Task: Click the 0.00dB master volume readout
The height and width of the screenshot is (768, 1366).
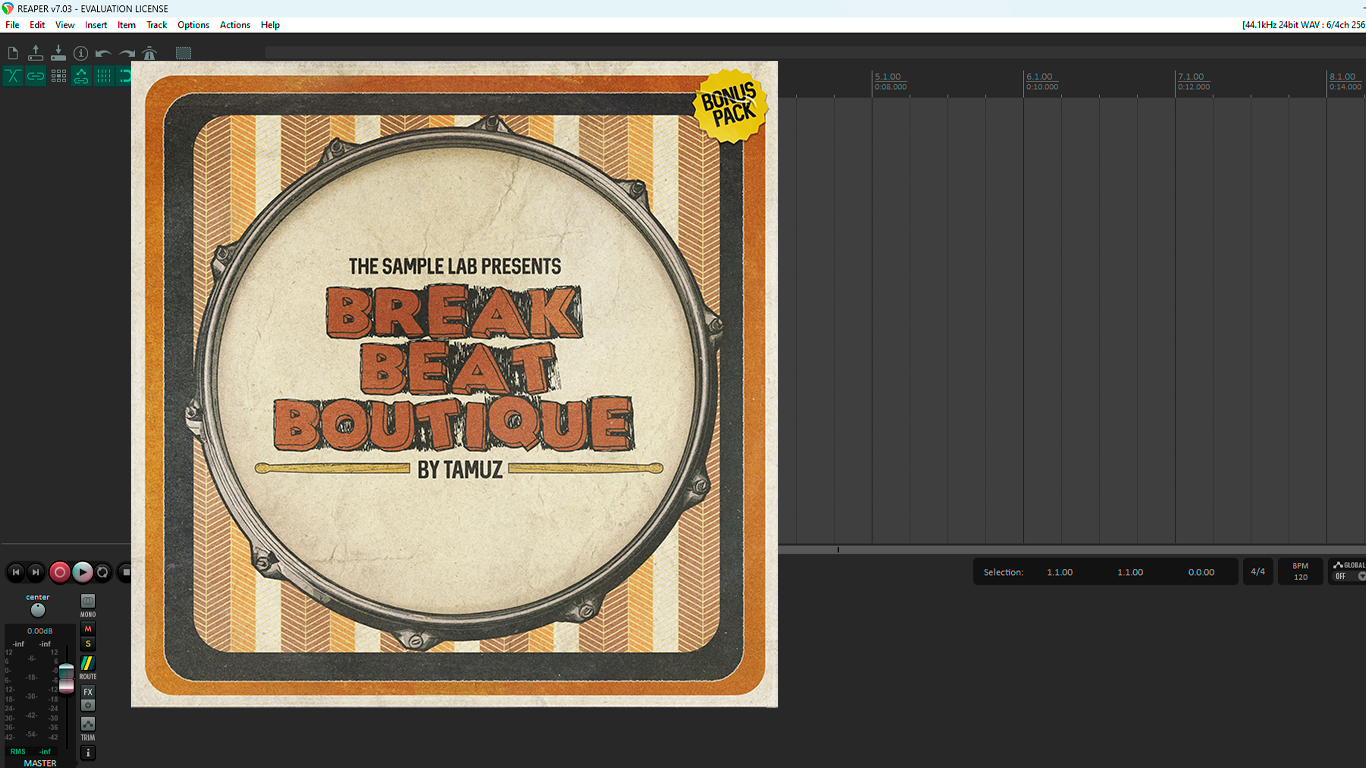Action: (40, 631)
